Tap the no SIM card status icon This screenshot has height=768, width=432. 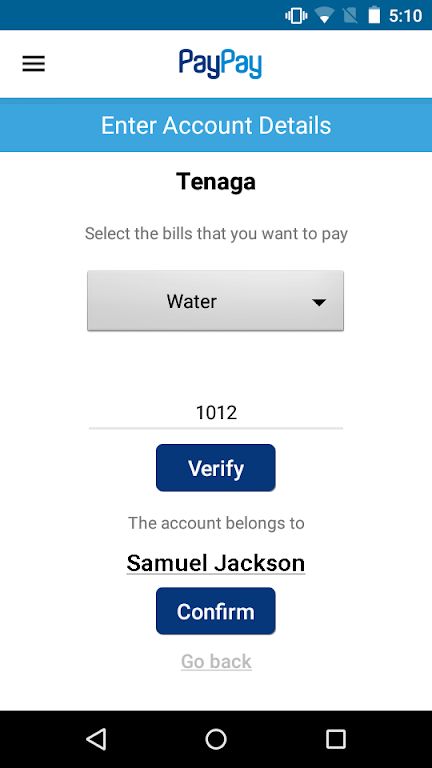pos(350,16)
